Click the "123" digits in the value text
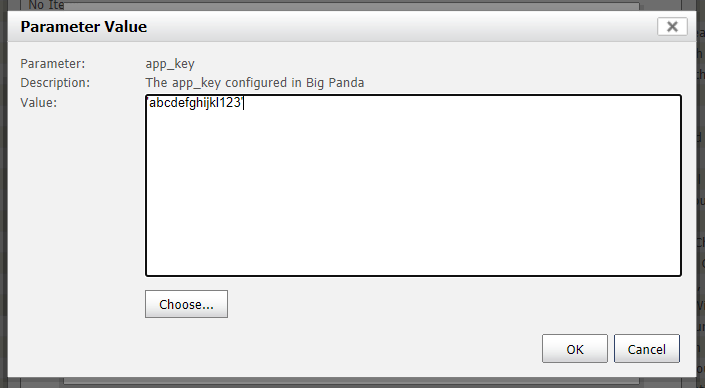This screenshot has width=705, height=388. [229, 103]
